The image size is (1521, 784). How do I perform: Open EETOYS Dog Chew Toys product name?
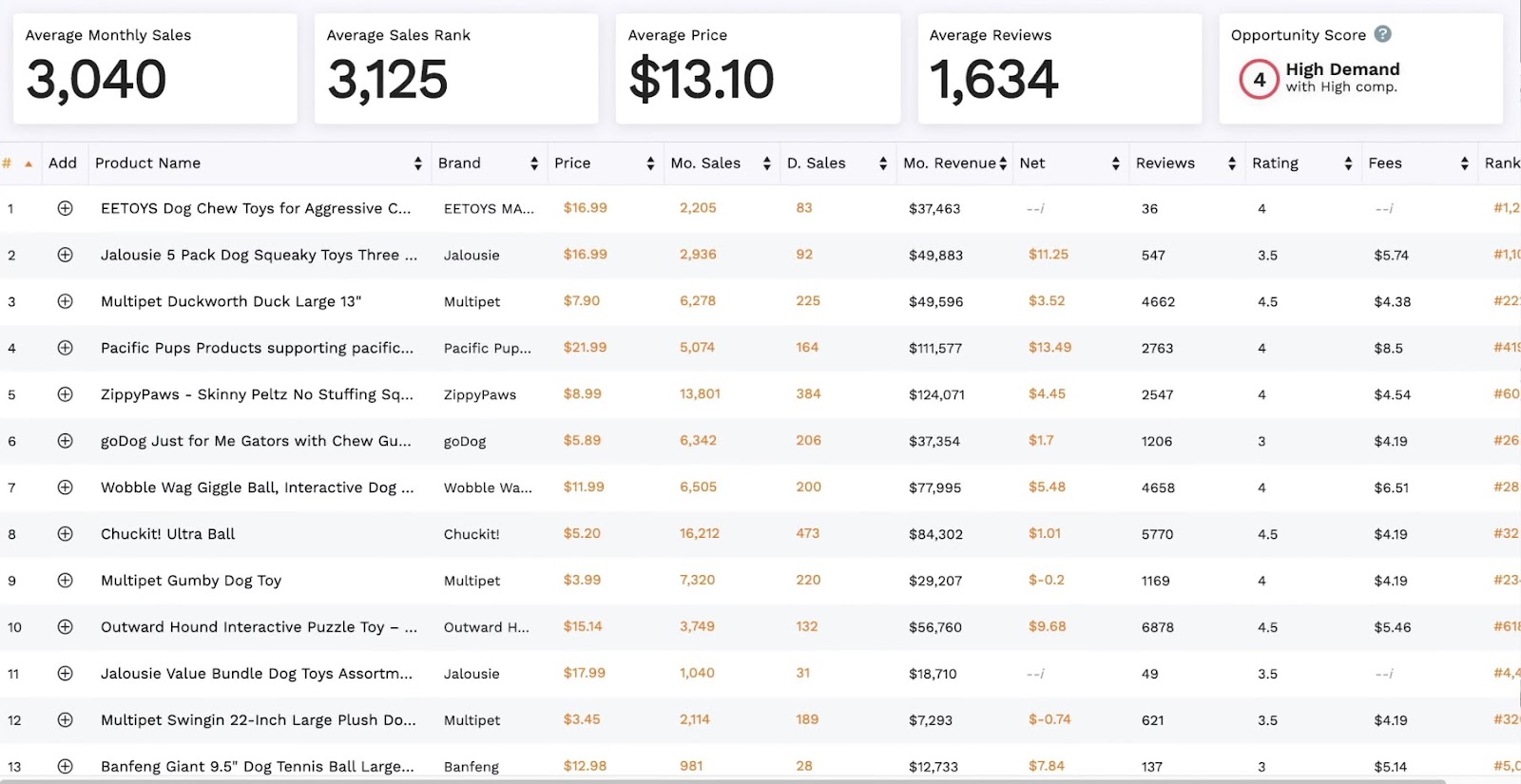[256, 208]
